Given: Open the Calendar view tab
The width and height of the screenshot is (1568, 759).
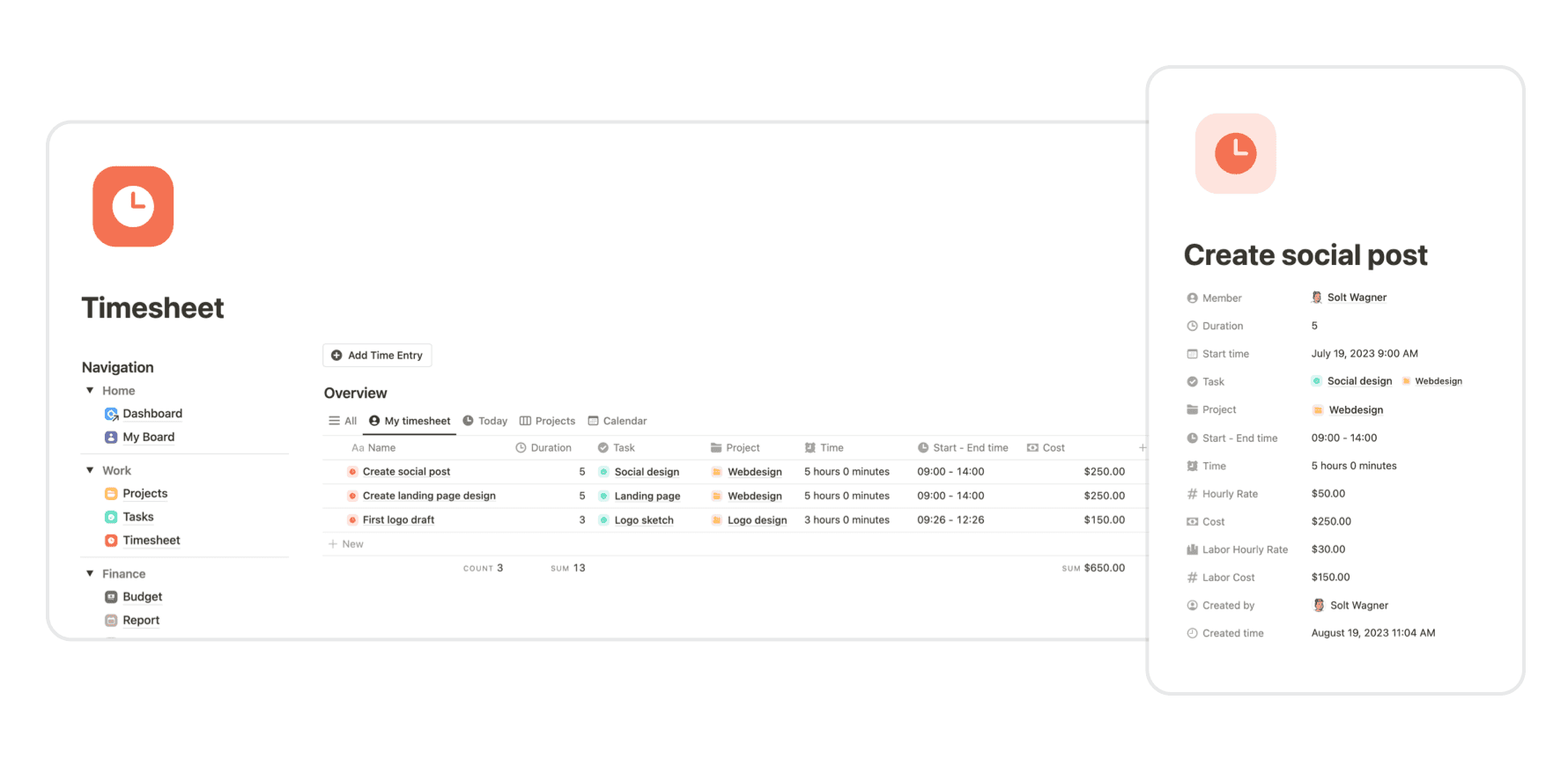Looking at the screenshot, I should pos(618,421).
